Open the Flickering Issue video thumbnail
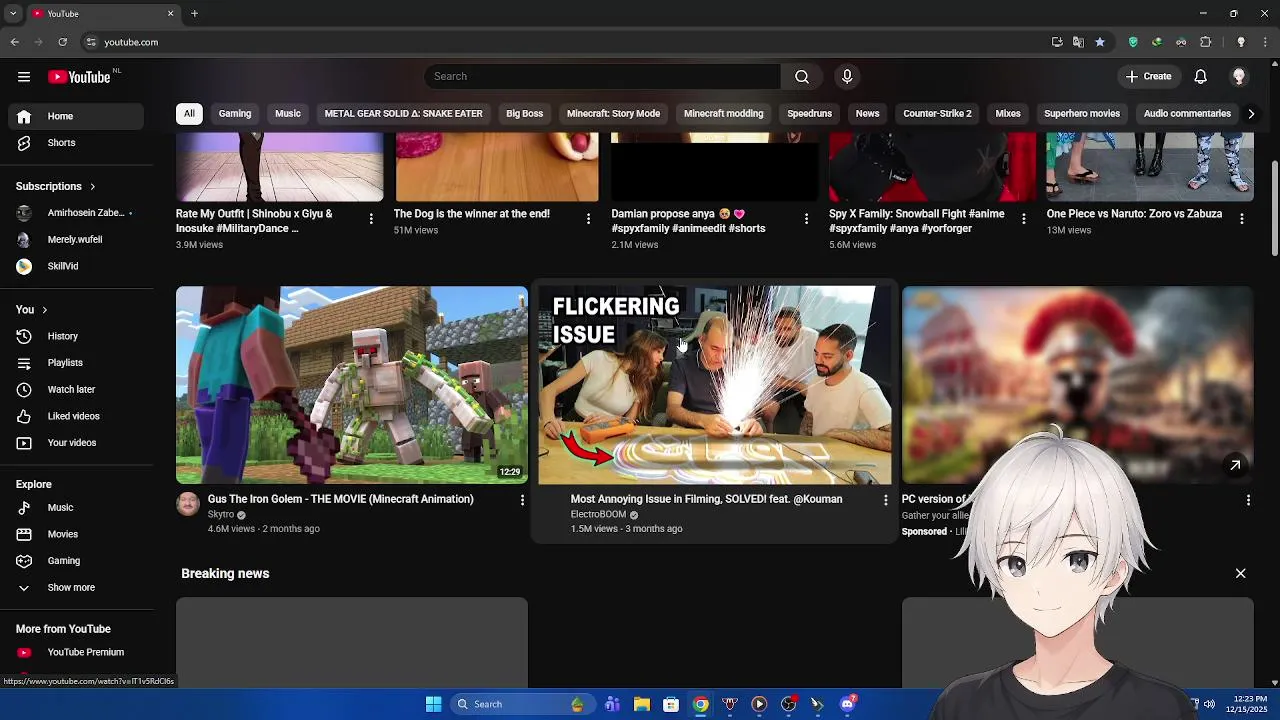This screenshot has width=1280, height=720. tap(714, 385)
